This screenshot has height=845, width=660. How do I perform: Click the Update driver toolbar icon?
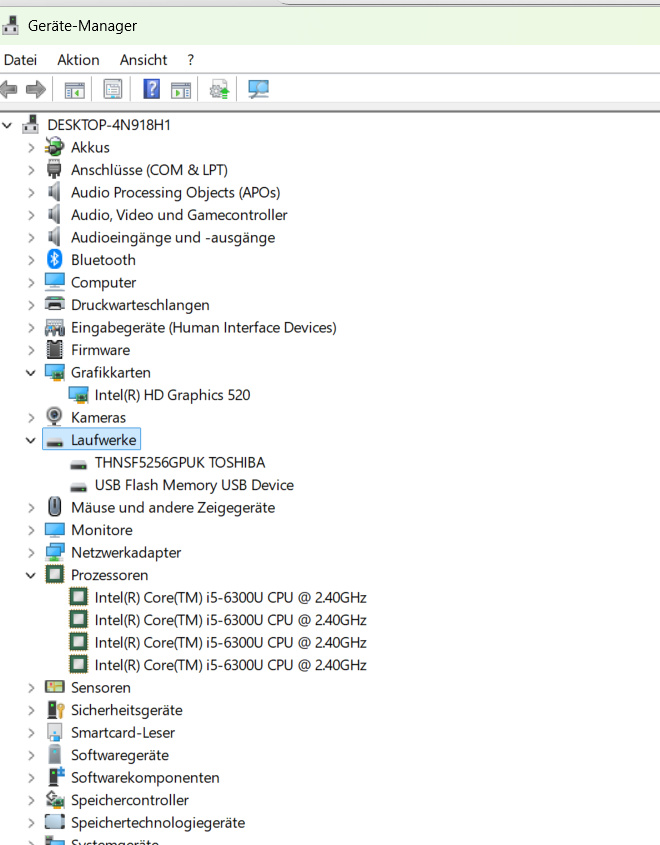tap(219, 89)
